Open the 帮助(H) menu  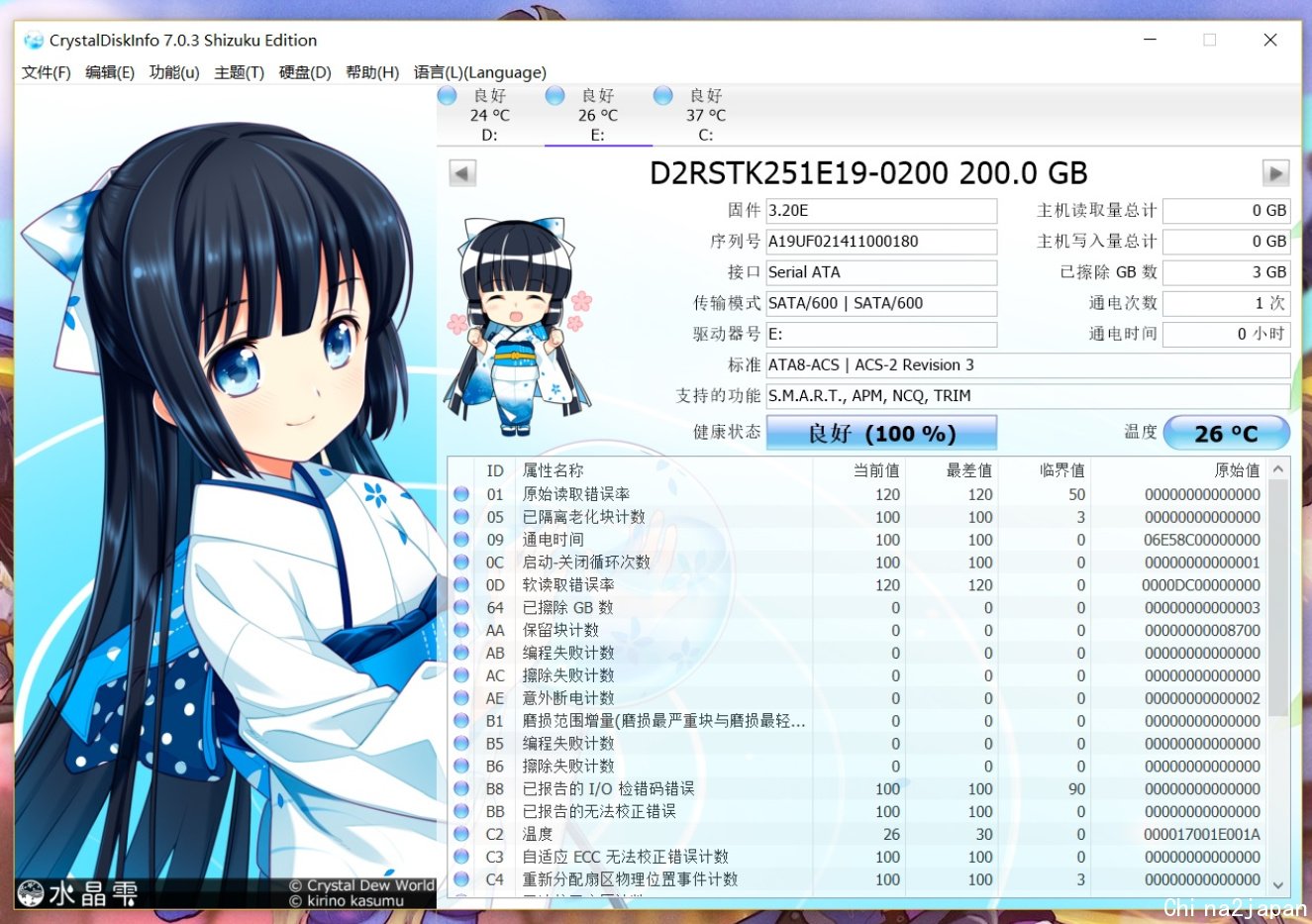(372, 72)
